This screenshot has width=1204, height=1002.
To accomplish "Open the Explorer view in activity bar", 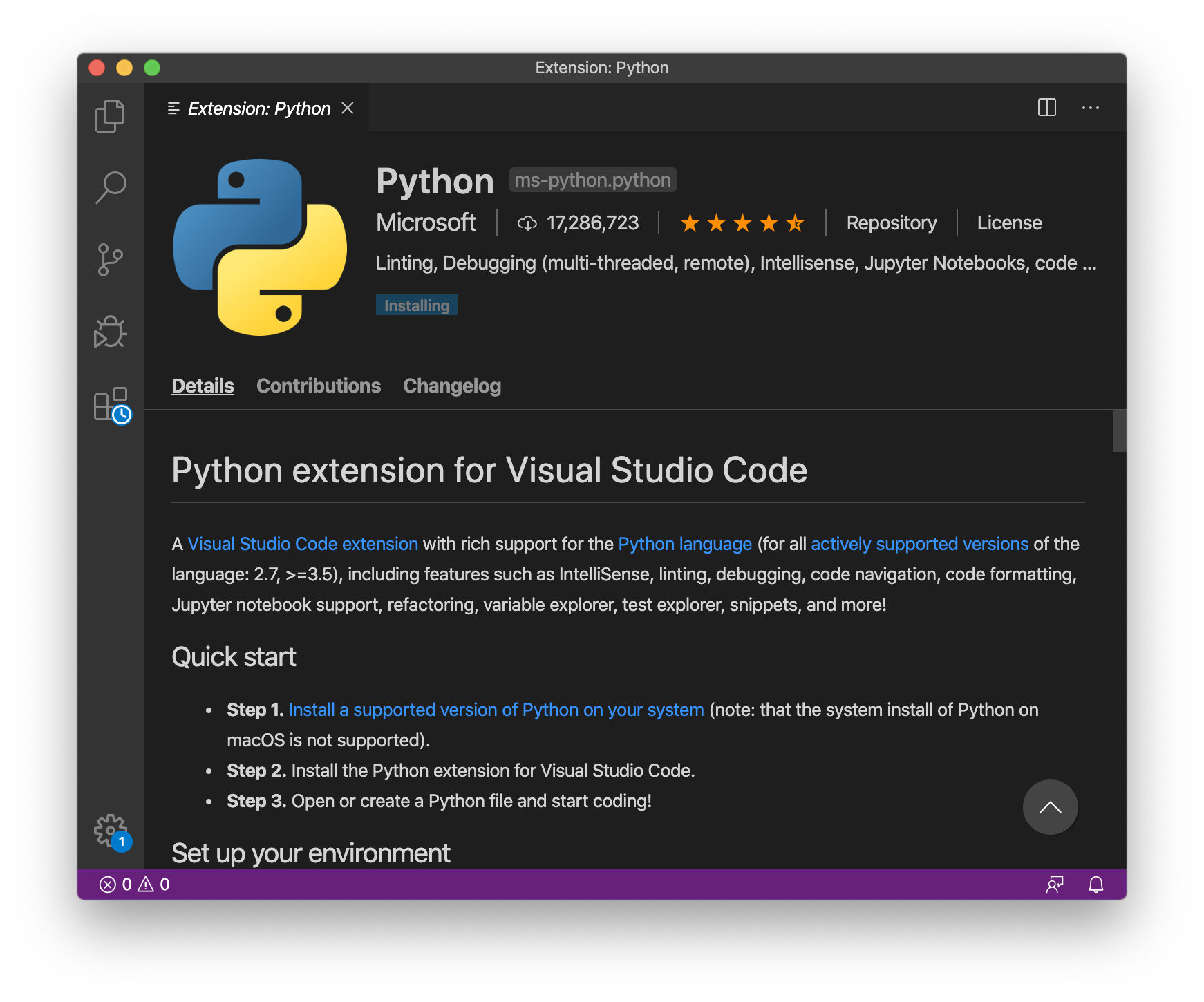I will [x=110, y=115].
